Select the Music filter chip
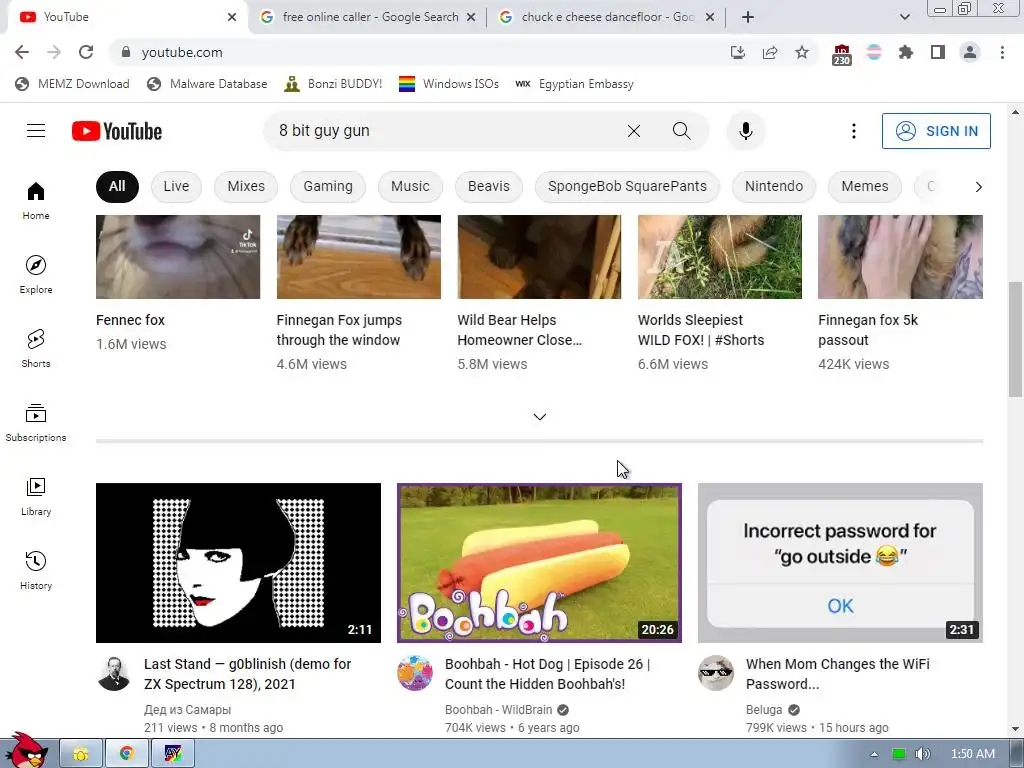The image size is (1024, 768). (410, 186)
